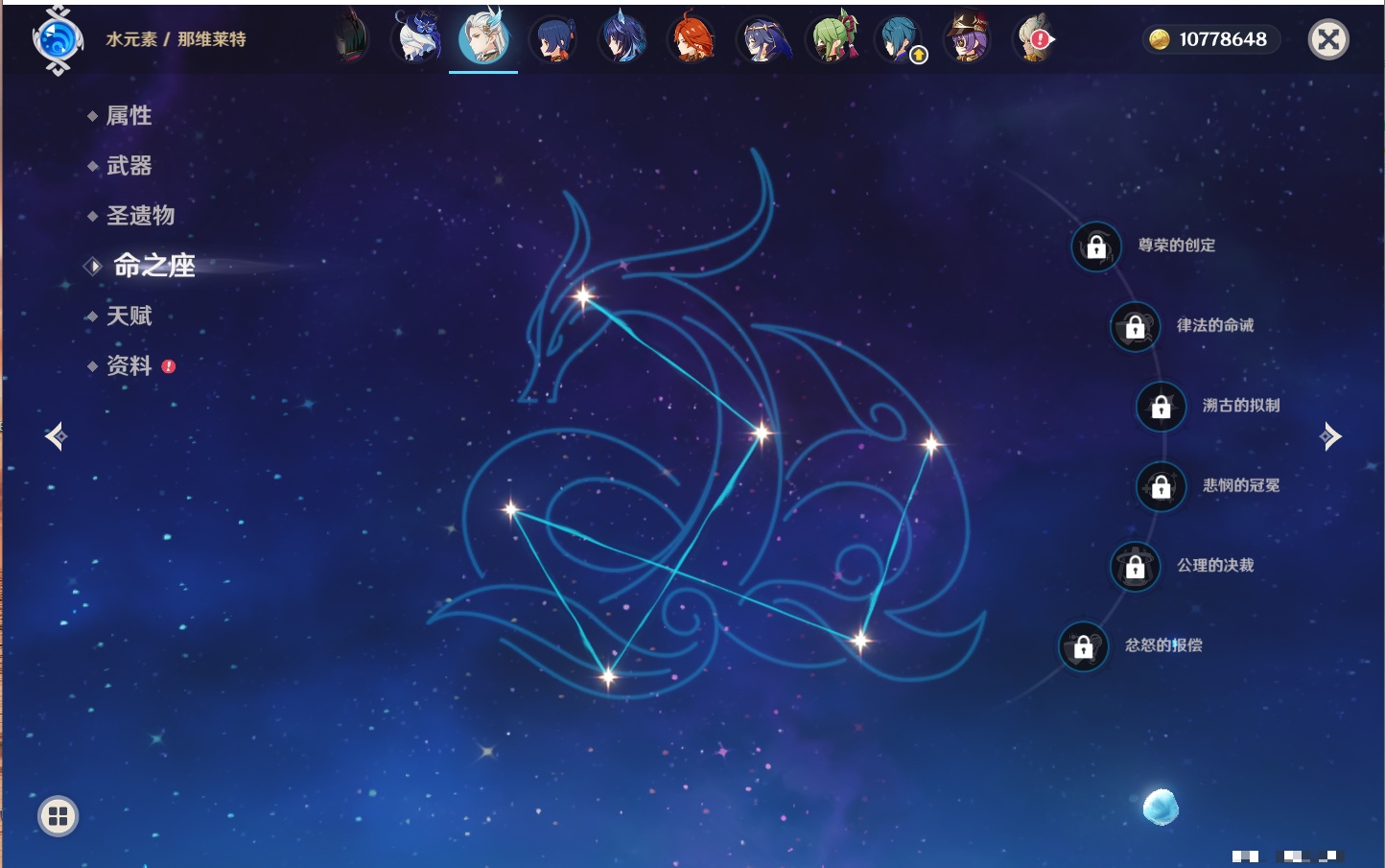Click the 溯古的拟制 label
1385x868 pixels.
pos(1241,405)
